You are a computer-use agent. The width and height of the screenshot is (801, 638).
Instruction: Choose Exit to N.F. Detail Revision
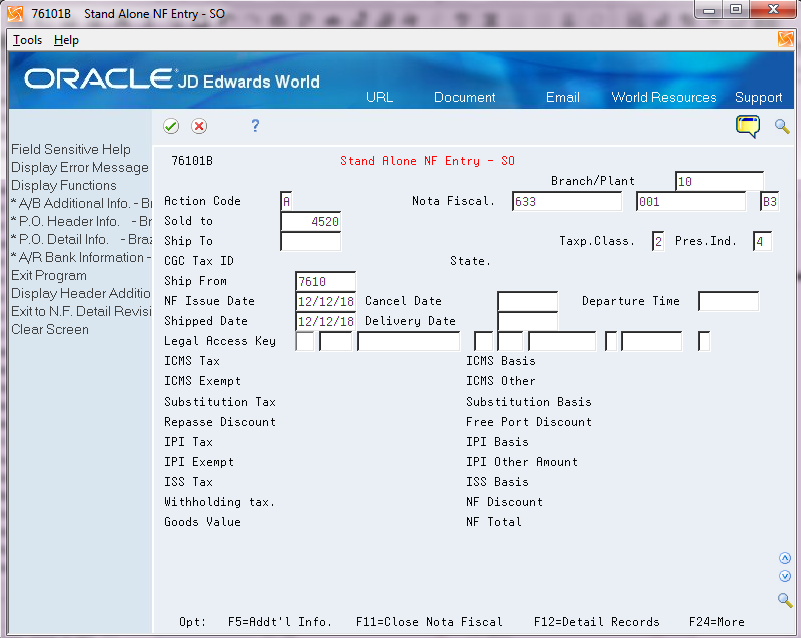pyautogui.click(x=81, y=311)
